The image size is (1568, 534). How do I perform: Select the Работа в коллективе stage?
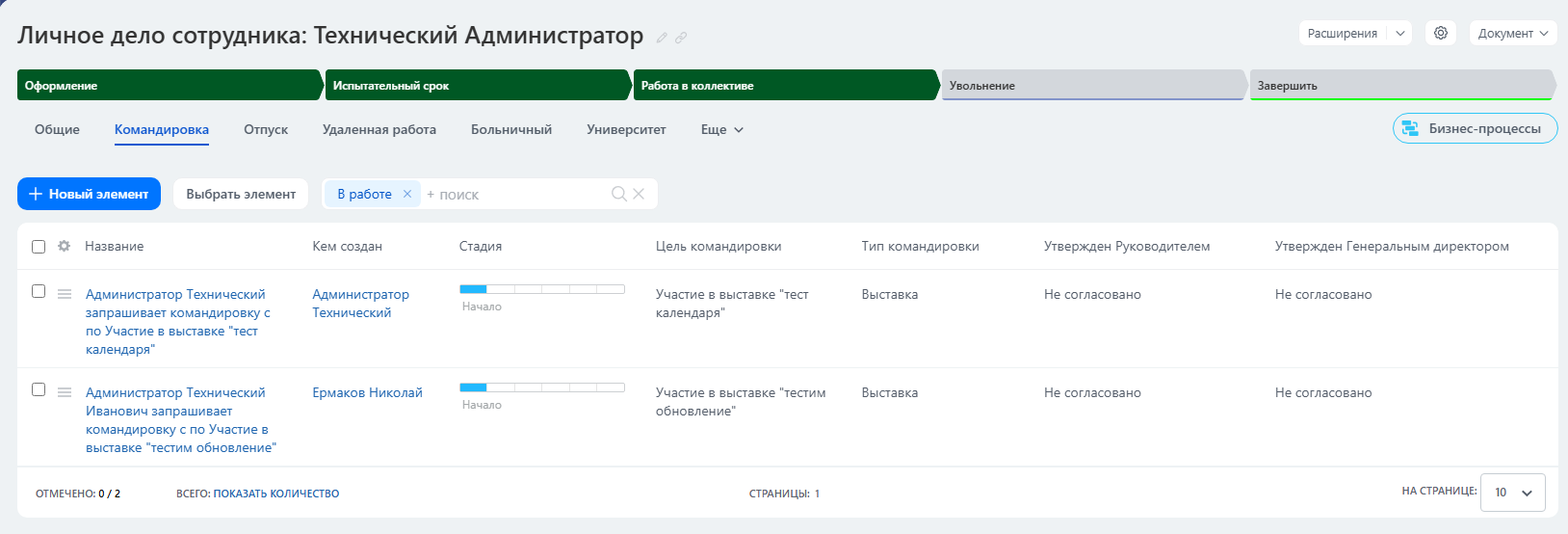click(786, 85)
